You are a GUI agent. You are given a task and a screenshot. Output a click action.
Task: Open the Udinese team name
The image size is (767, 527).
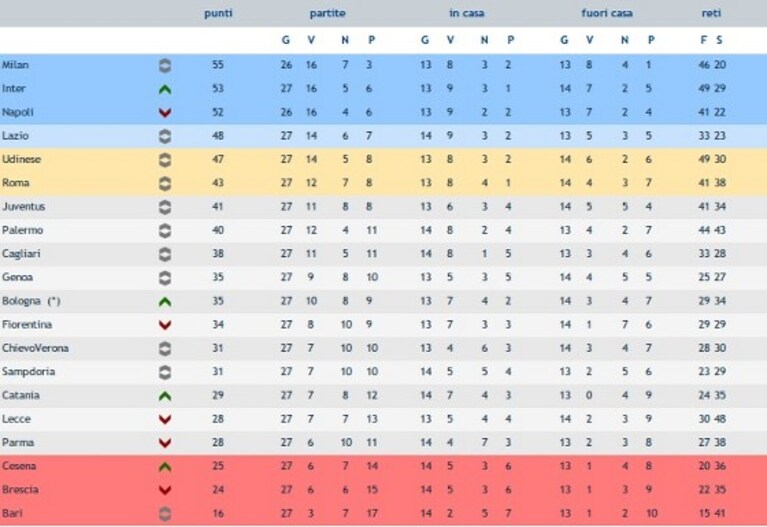coord(22,159)
